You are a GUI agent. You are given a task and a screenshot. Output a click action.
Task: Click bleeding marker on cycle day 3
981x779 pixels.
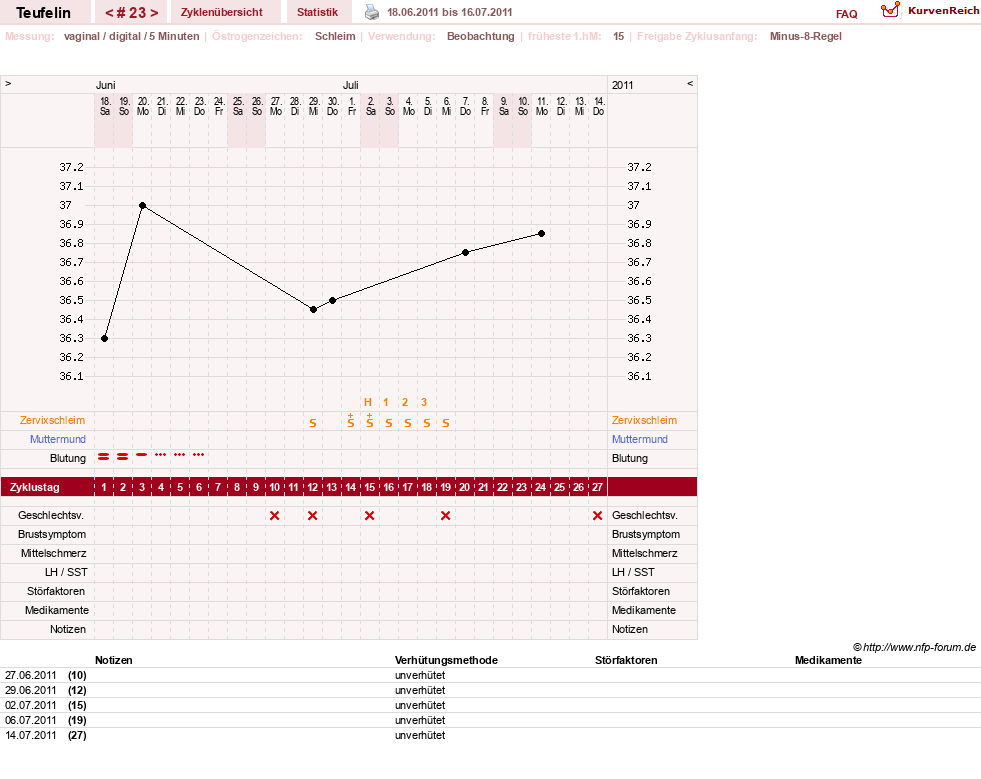(141, 454)
